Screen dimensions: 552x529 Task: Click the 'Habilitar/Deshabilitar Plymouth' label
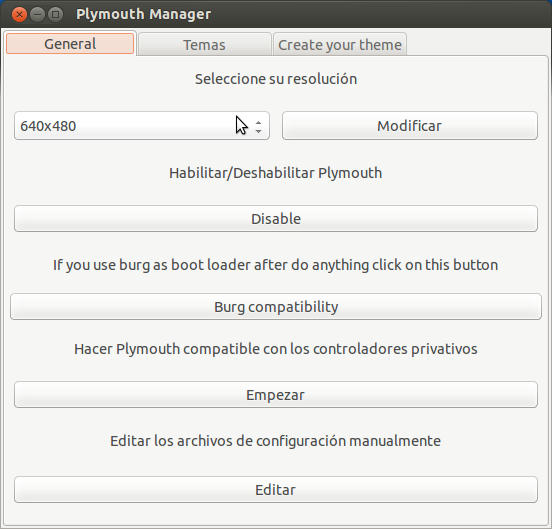[276, 173]
